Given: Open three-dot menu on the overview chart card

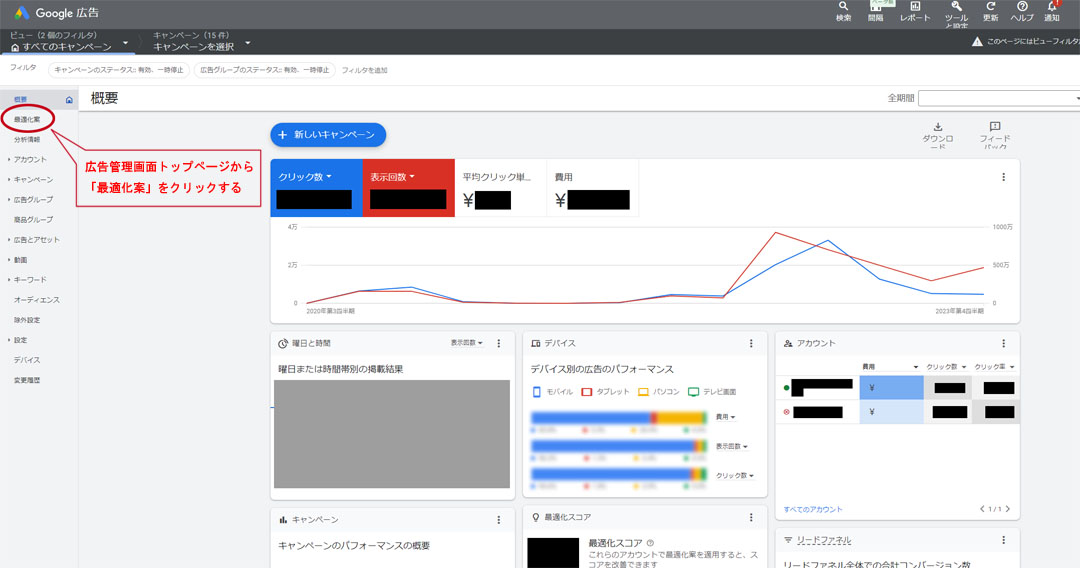Looking at the screenshot, I should click(x=1004, y=177).
